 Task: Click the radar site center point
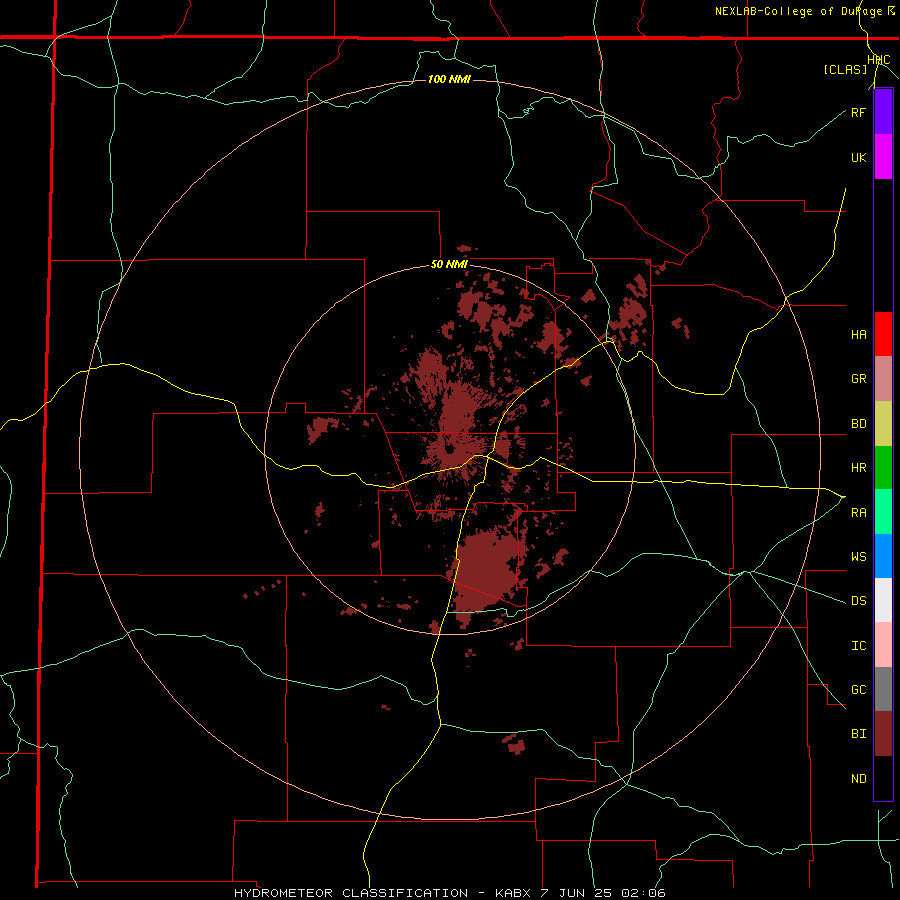pyautogui.click(x=449, y=449)
